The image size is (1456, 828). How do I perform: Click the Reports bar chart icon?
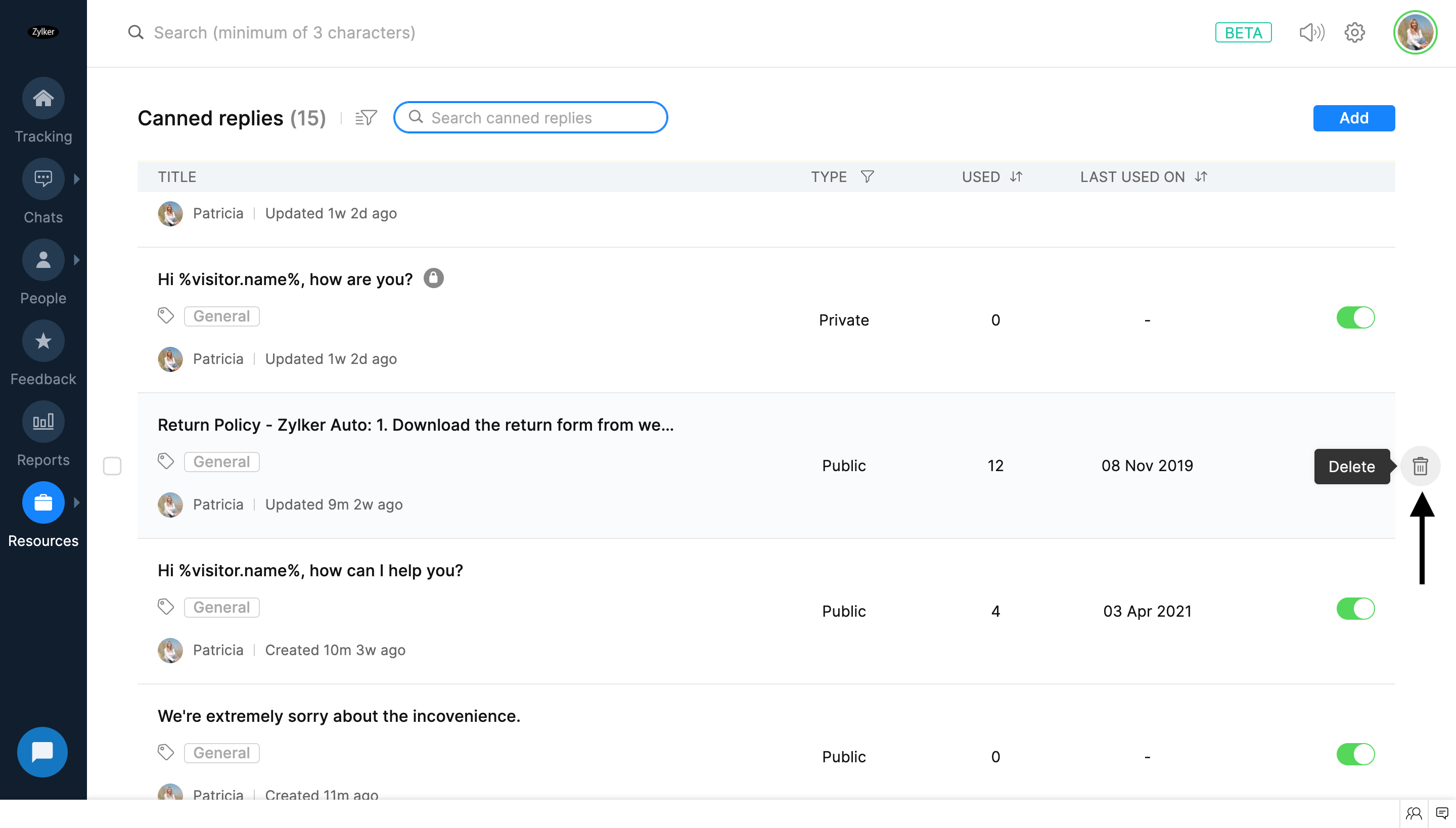[x=42, y=422]
